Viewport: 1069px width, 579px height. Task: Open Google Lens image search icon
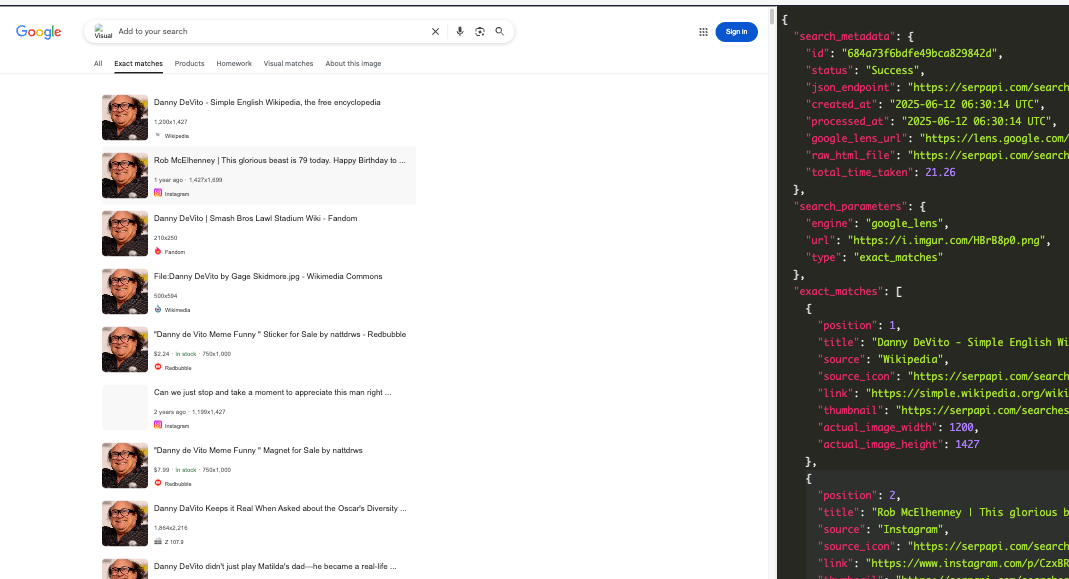pos(480,31)
